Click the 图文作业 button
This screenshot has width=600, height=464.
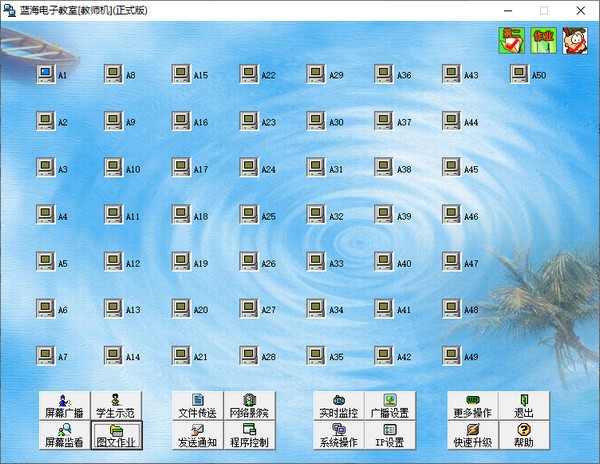click(x=116, y=436)
